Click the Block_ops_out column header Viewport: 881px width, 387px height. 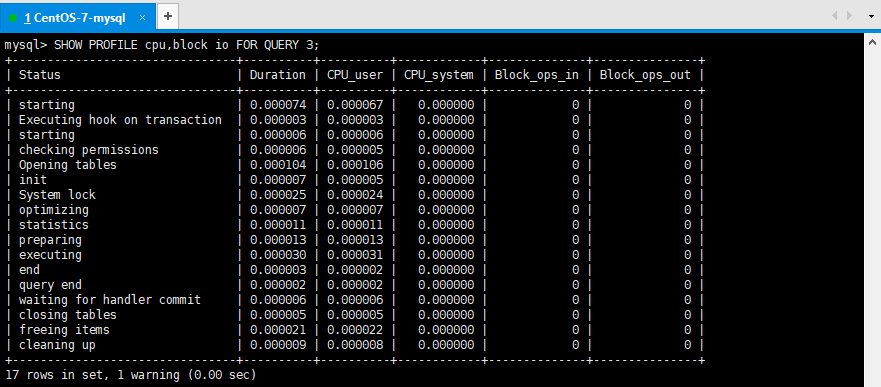click(645, 75)
